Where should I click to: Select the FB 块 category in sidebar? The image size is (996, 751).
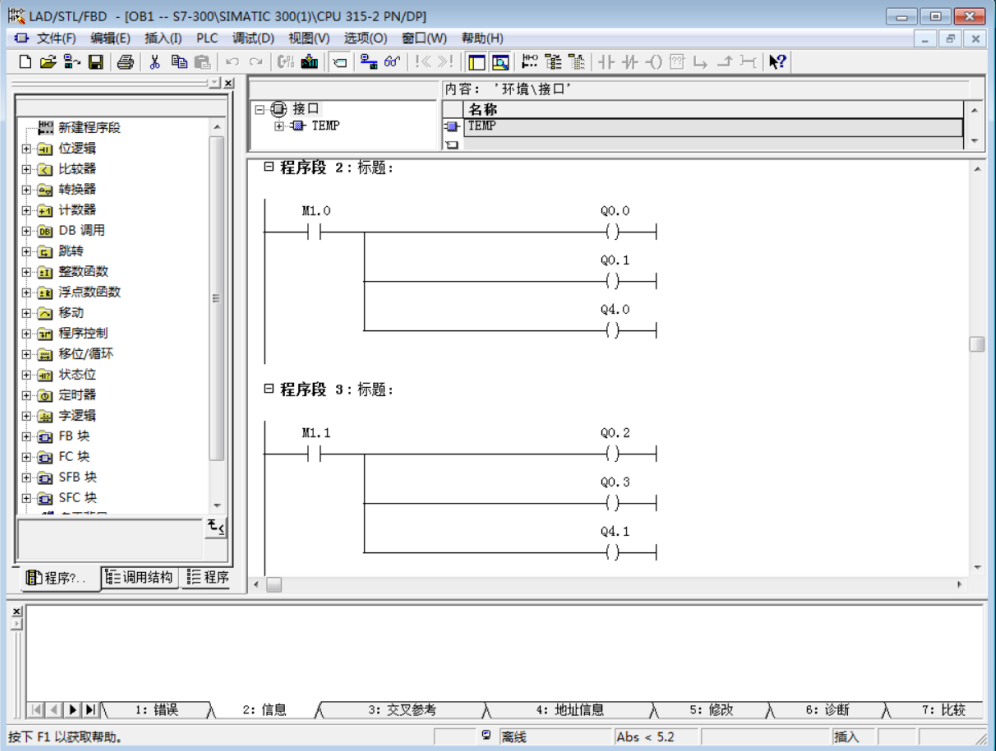[75, 436]
